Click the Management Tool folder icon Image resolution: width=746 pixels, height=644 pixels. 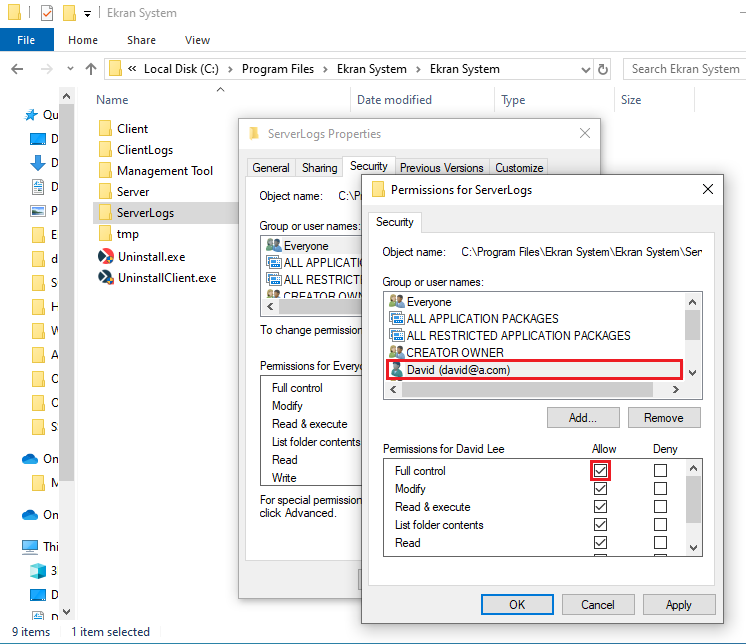tap(106, 171)
